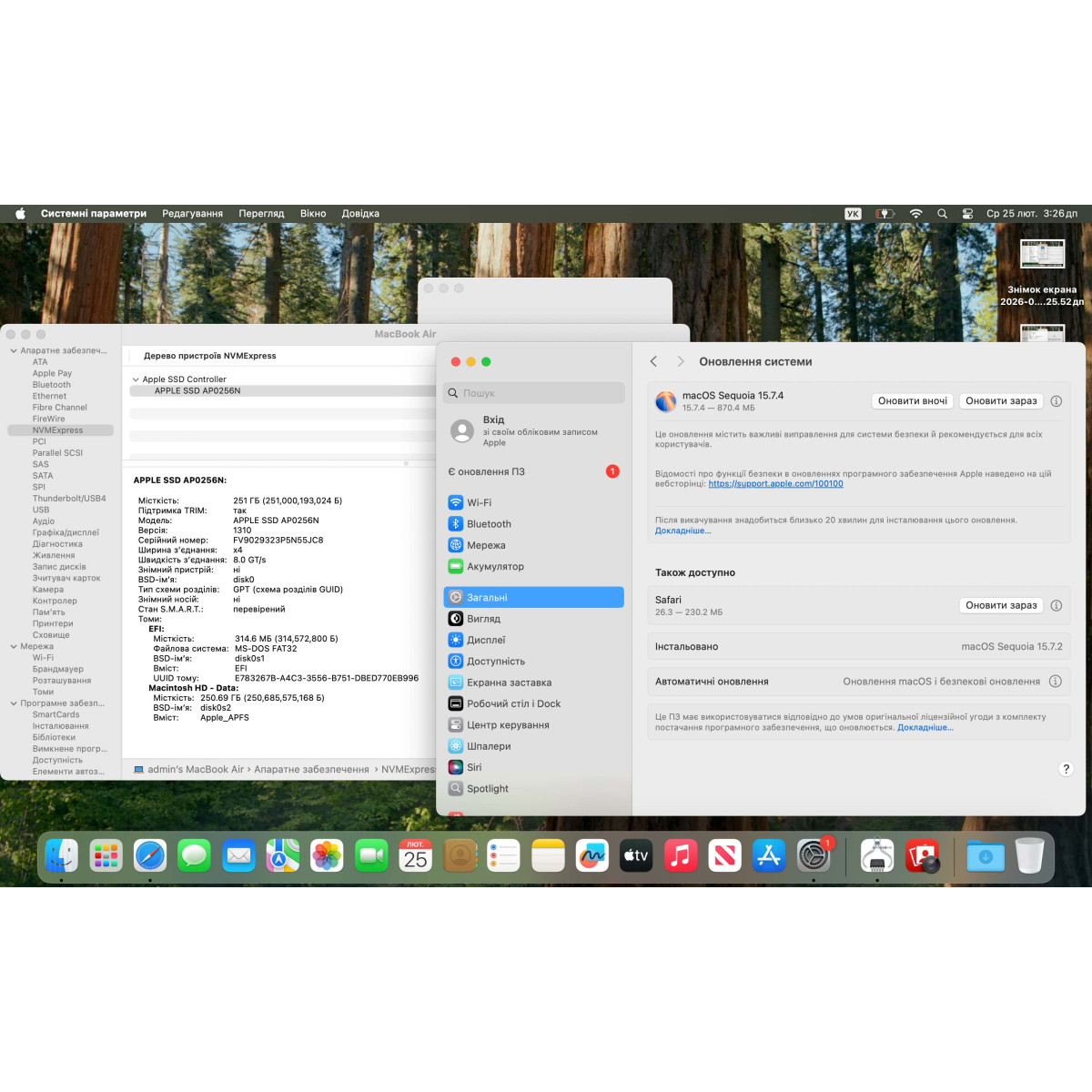1092x1092 pixels.
Task: Open the Trash in the Dock
Action: coord(1029,855)
